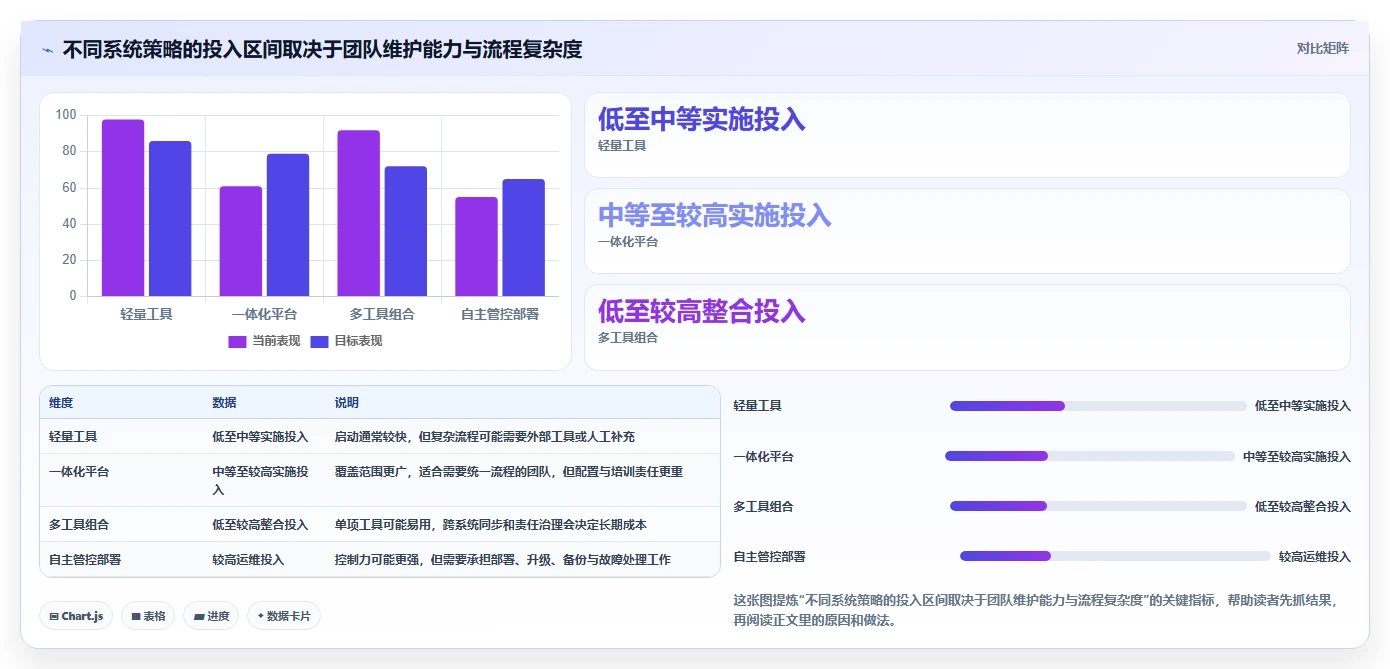Viewport: 1390px width, 669px height.
Task: Click the 轻量工具 progress bar
Action: tap(1098, 406)
